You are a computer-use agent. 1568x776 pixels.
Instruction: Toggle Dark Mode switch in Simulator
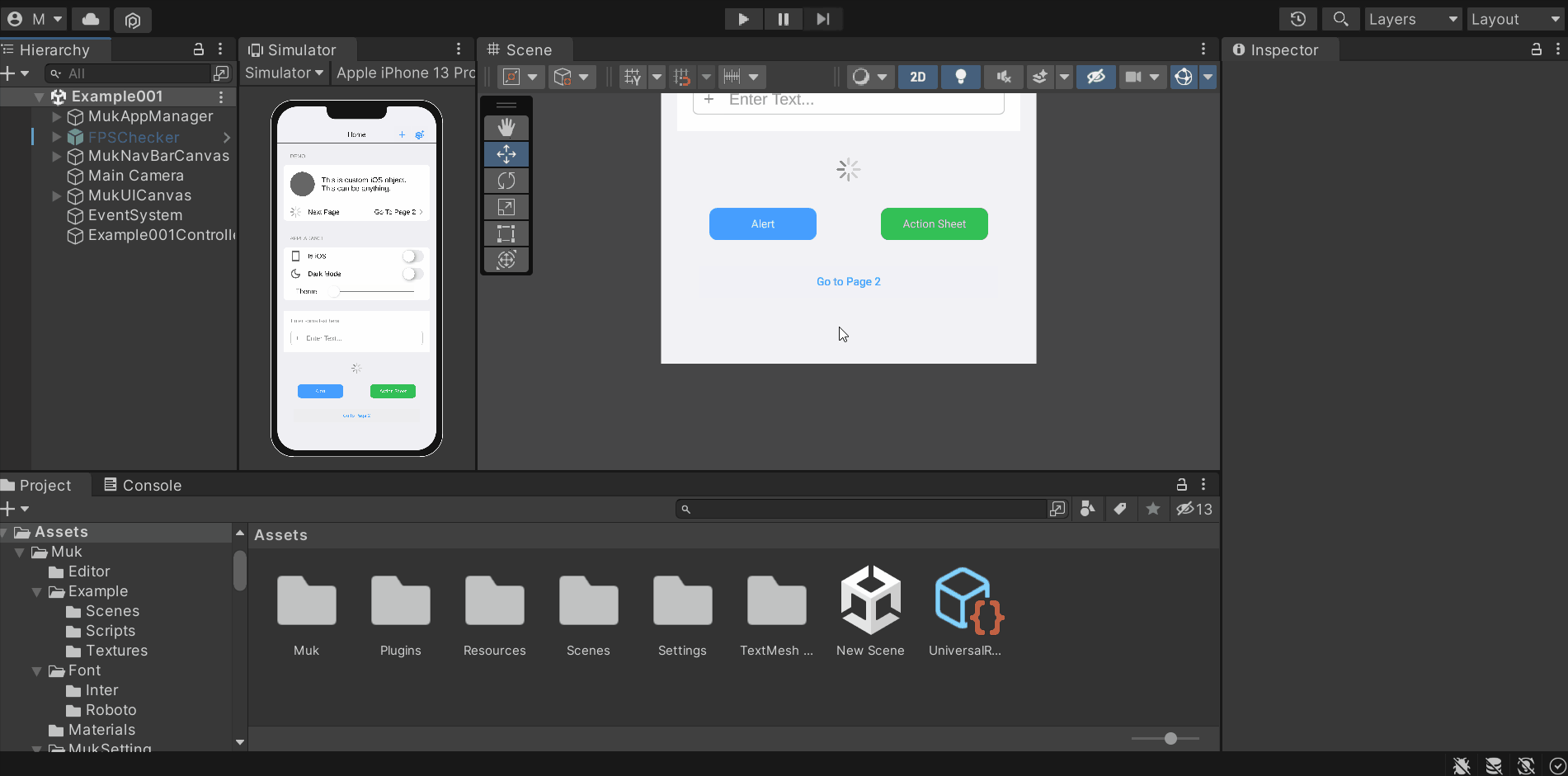tap(412, 274)
